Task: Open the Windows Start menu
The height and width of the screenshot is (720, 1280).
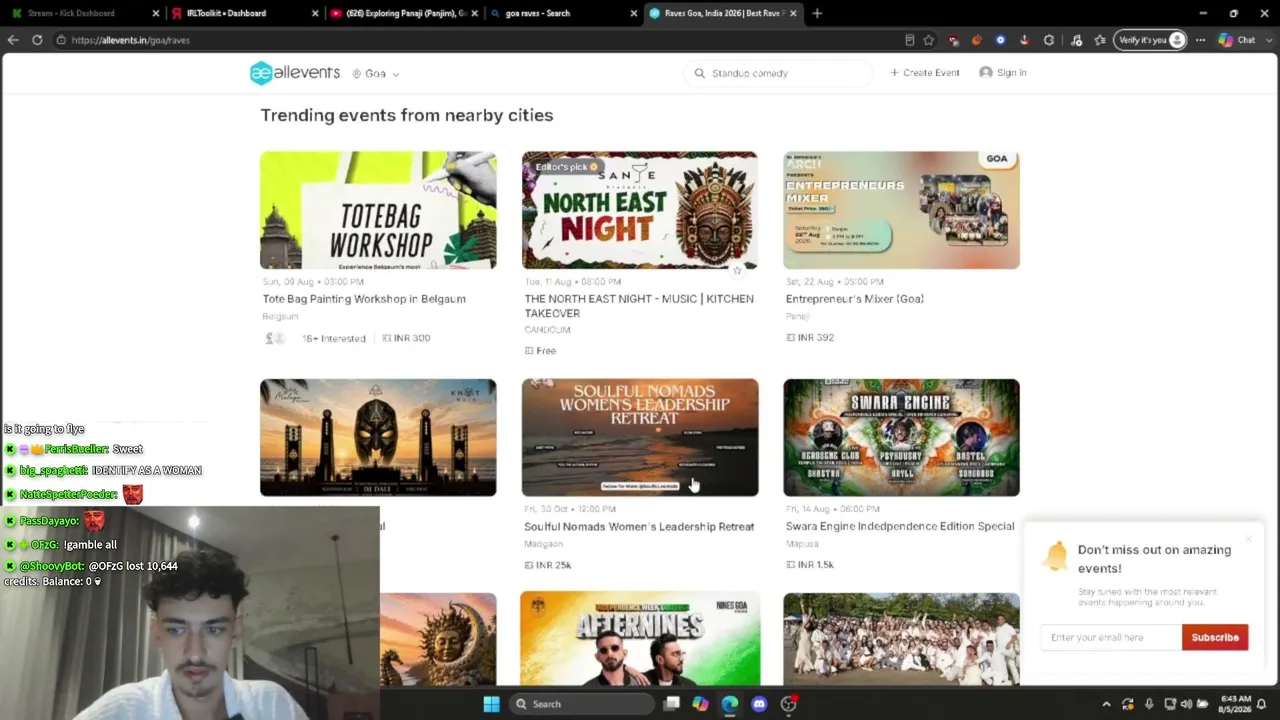Action: click(491, 704)
